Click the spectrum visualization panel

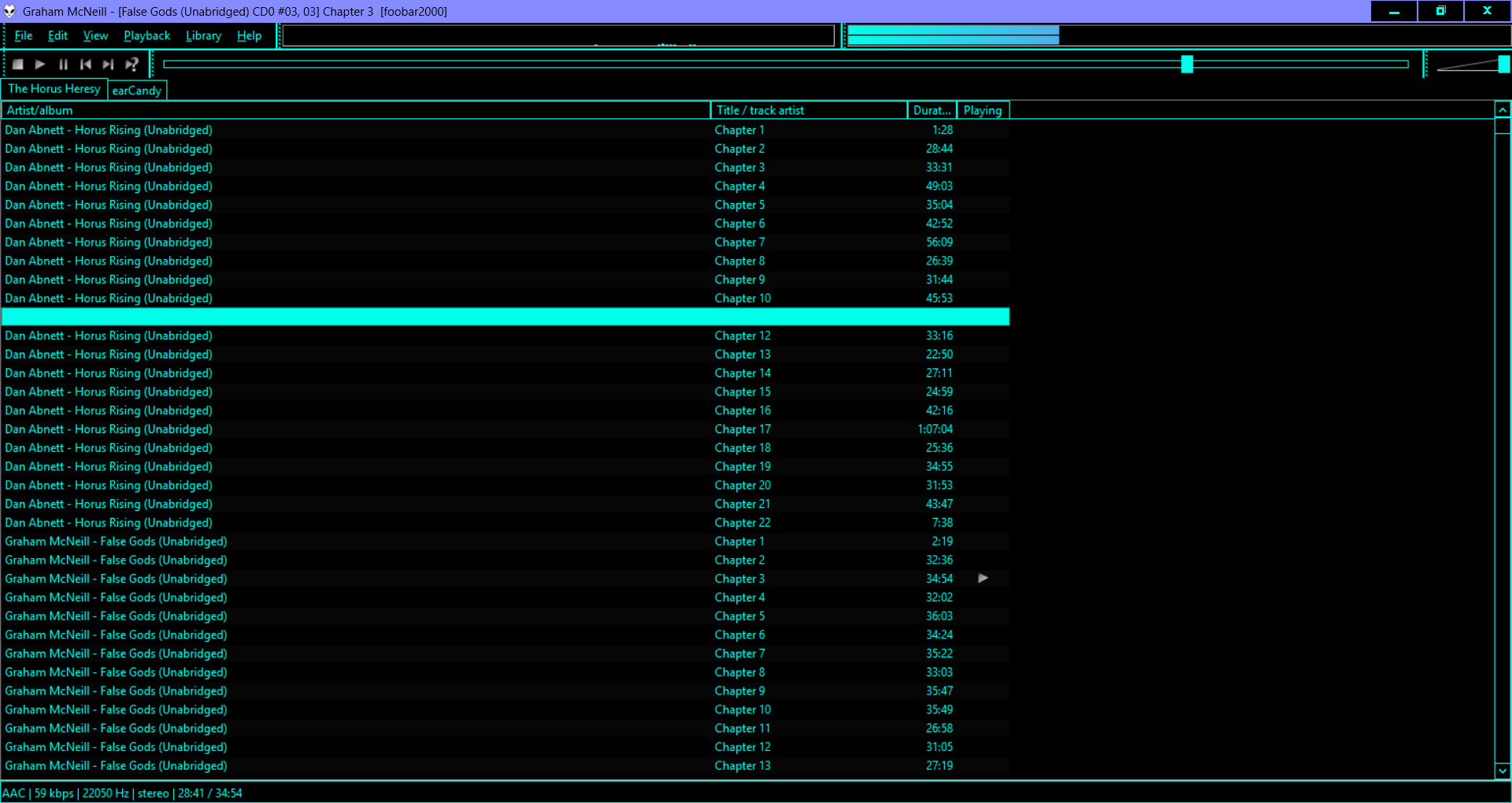pyautogui.click(x=558, y=36)
